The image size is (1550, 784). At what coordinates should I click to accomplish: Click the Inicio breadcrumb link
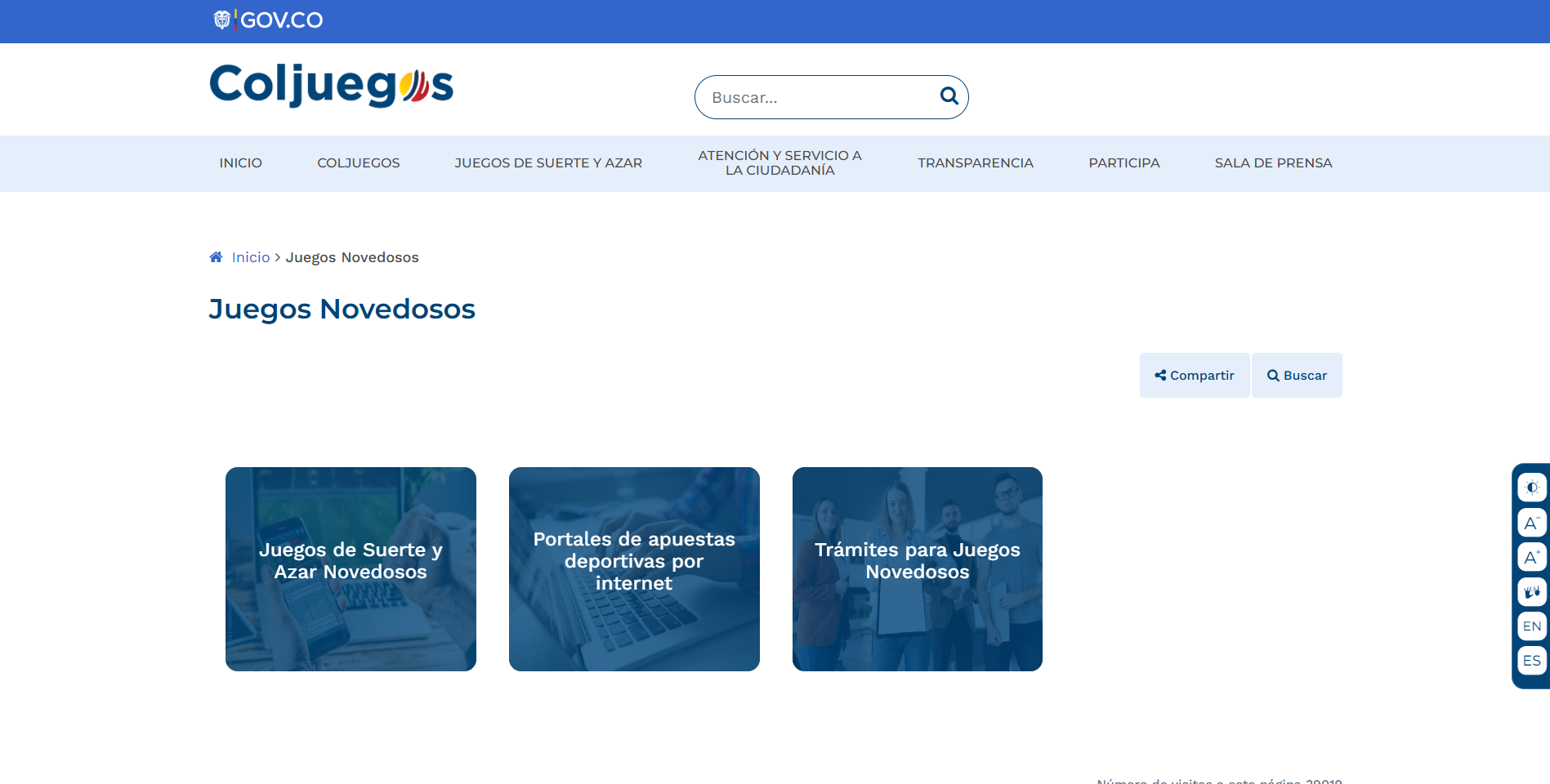click(x=251, y=257)
